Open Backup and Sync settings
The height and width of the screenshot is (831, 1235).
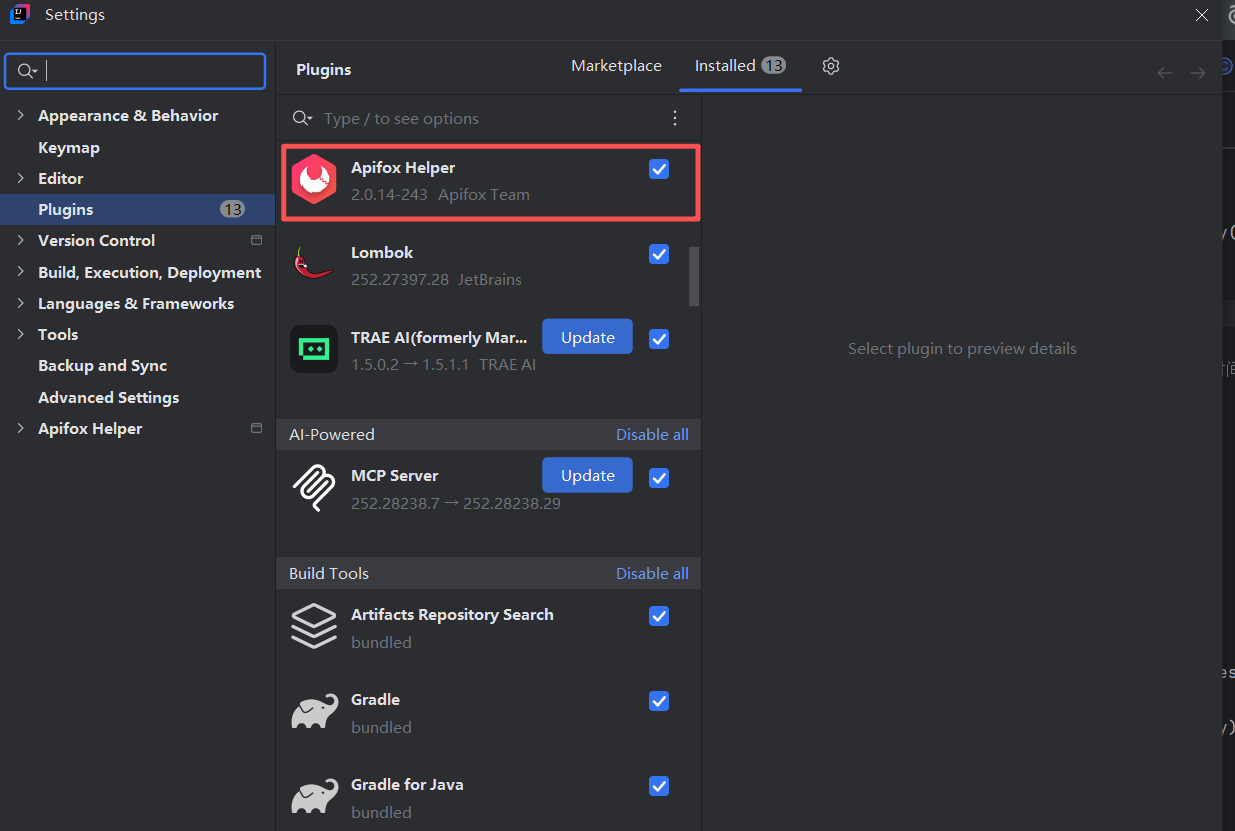(x=102, y=365)
